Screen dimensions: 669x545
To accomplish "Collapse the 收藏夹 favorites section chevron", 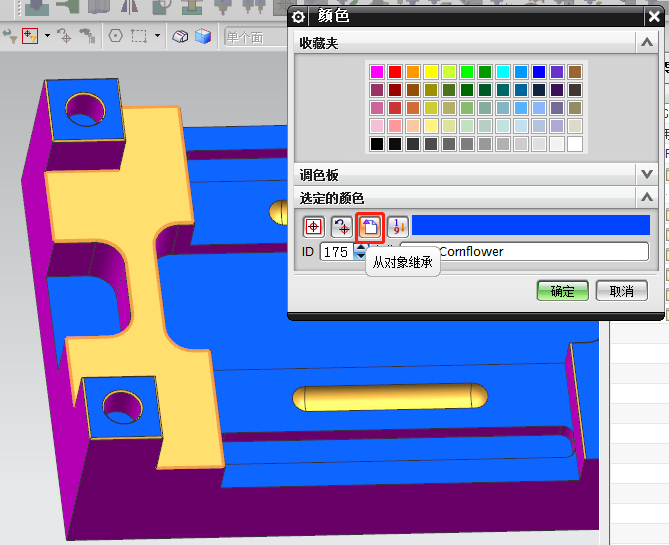I will [x=647, y=42].
